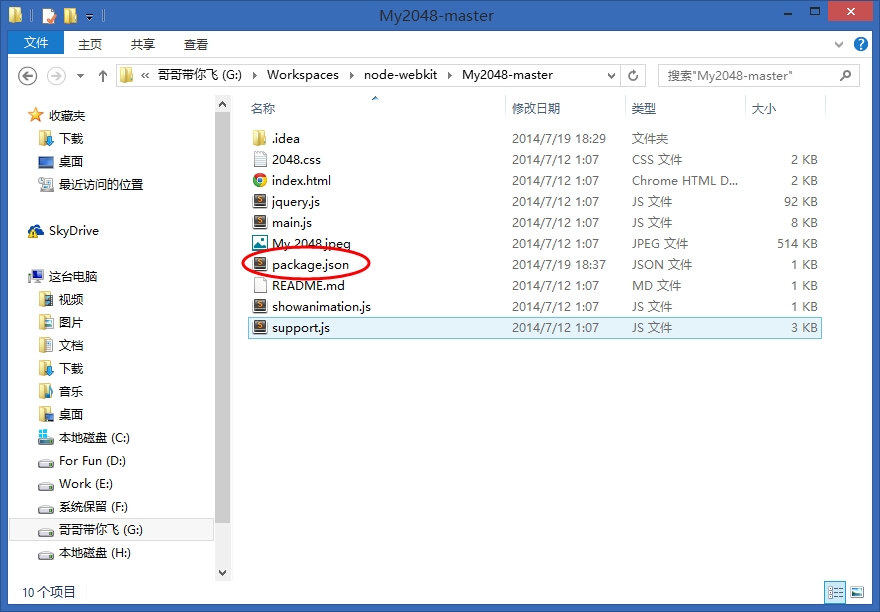This screenshot has width=880, height=612.
Task: Open 系统保留 (F:) drive
Action: 93,507
